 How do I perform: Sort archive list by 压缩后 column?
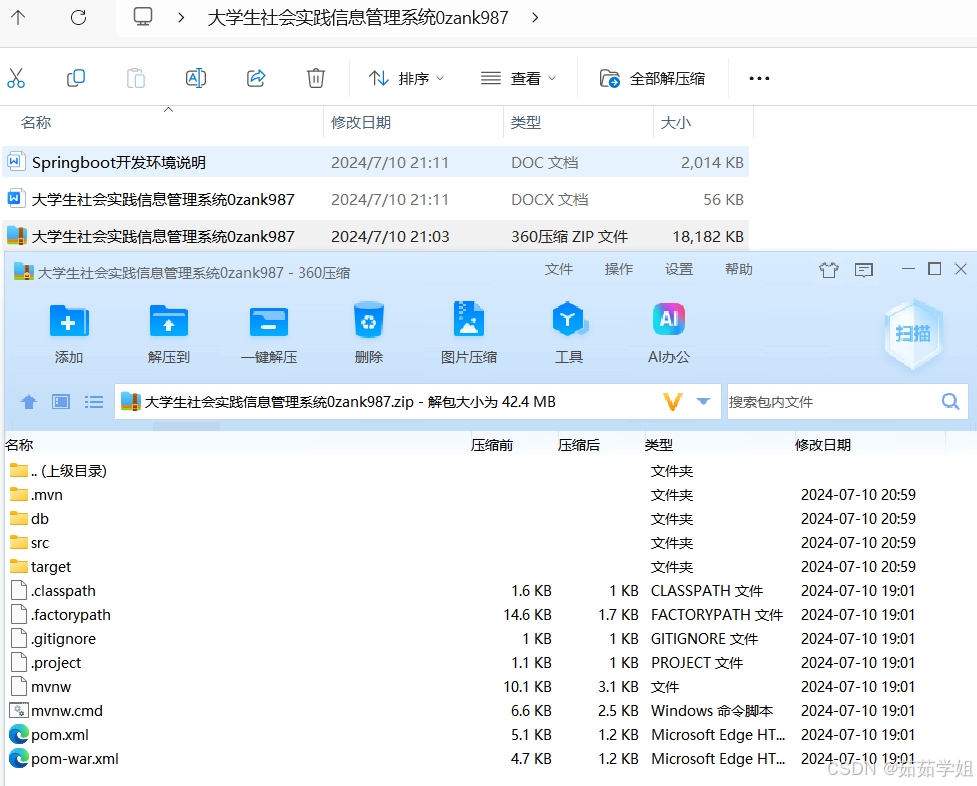pyautogui.click(x=579, y=445)
